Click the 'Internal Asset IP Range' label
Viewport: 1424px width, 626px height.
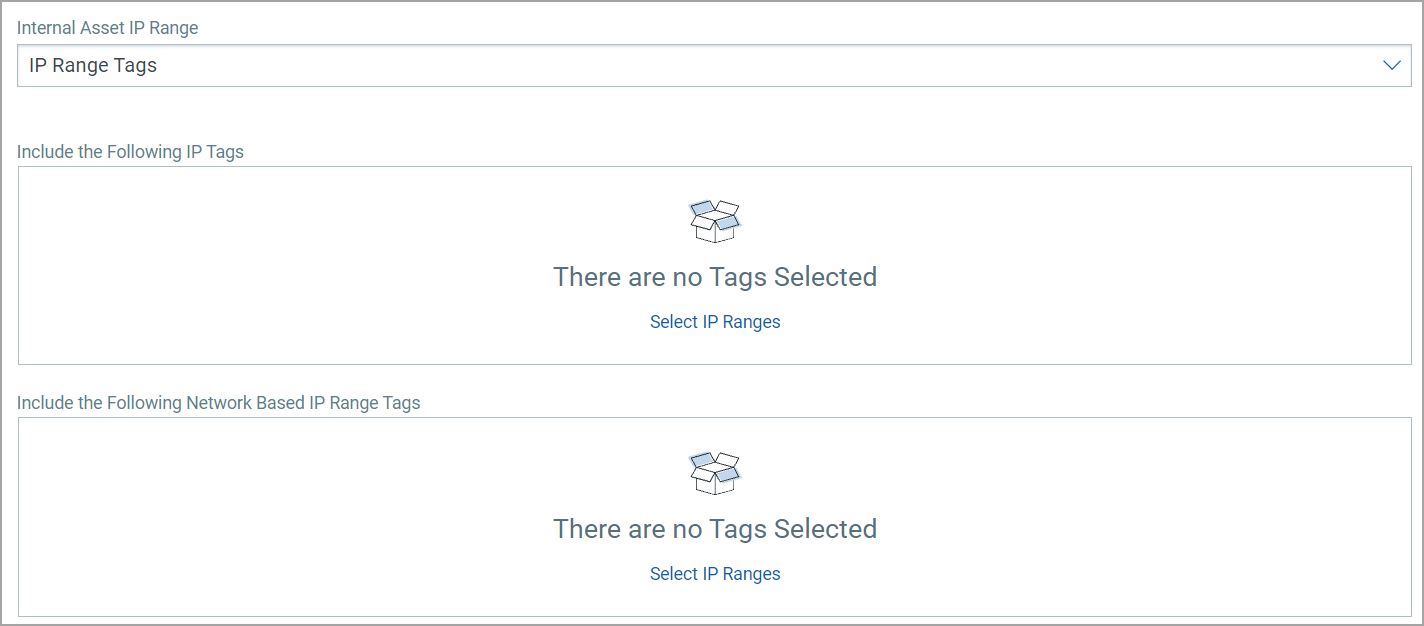pyautogui.click(x=108, y=28)
